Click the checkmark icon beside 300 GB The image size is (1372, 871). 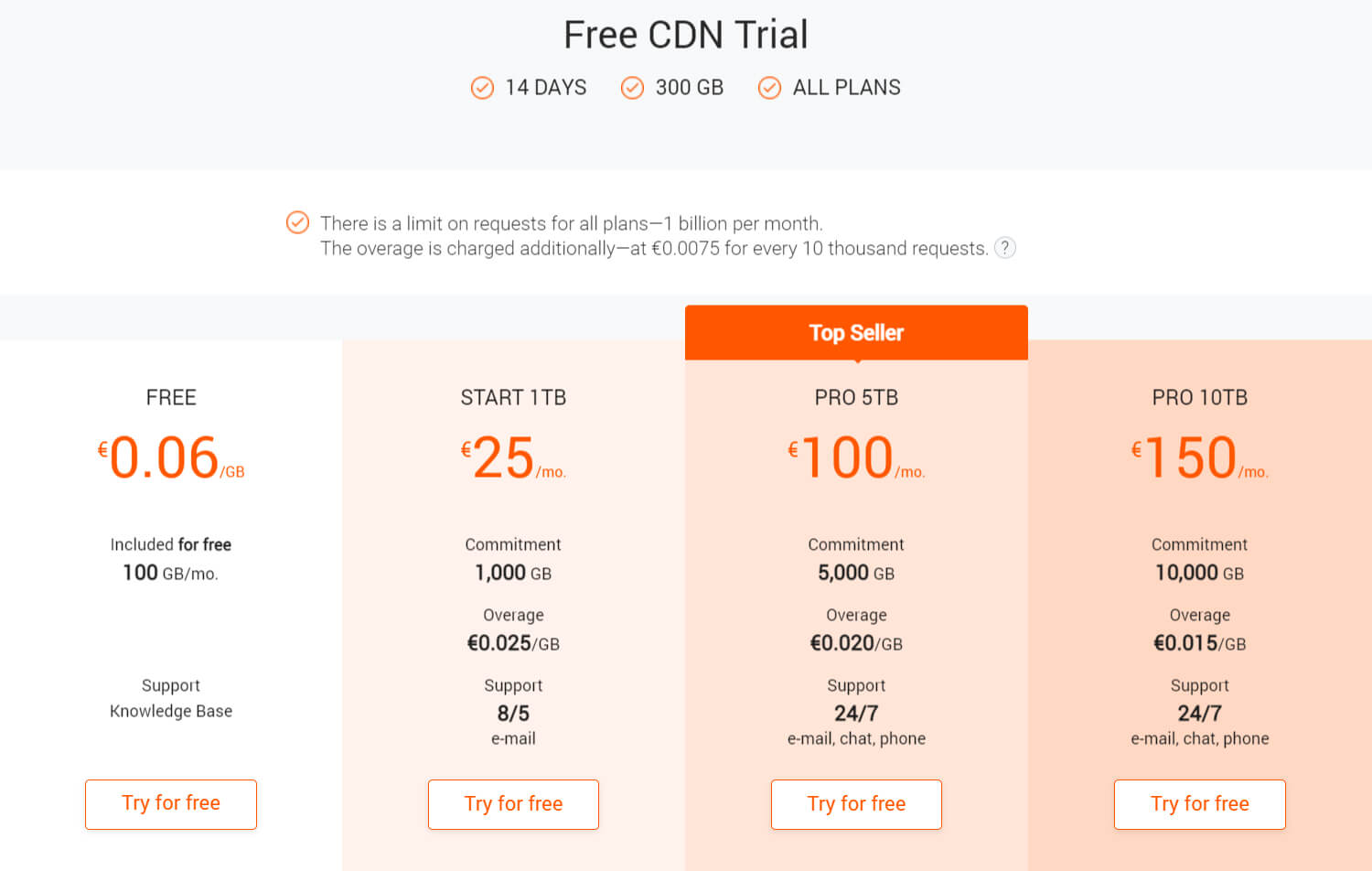click(632, 88)
